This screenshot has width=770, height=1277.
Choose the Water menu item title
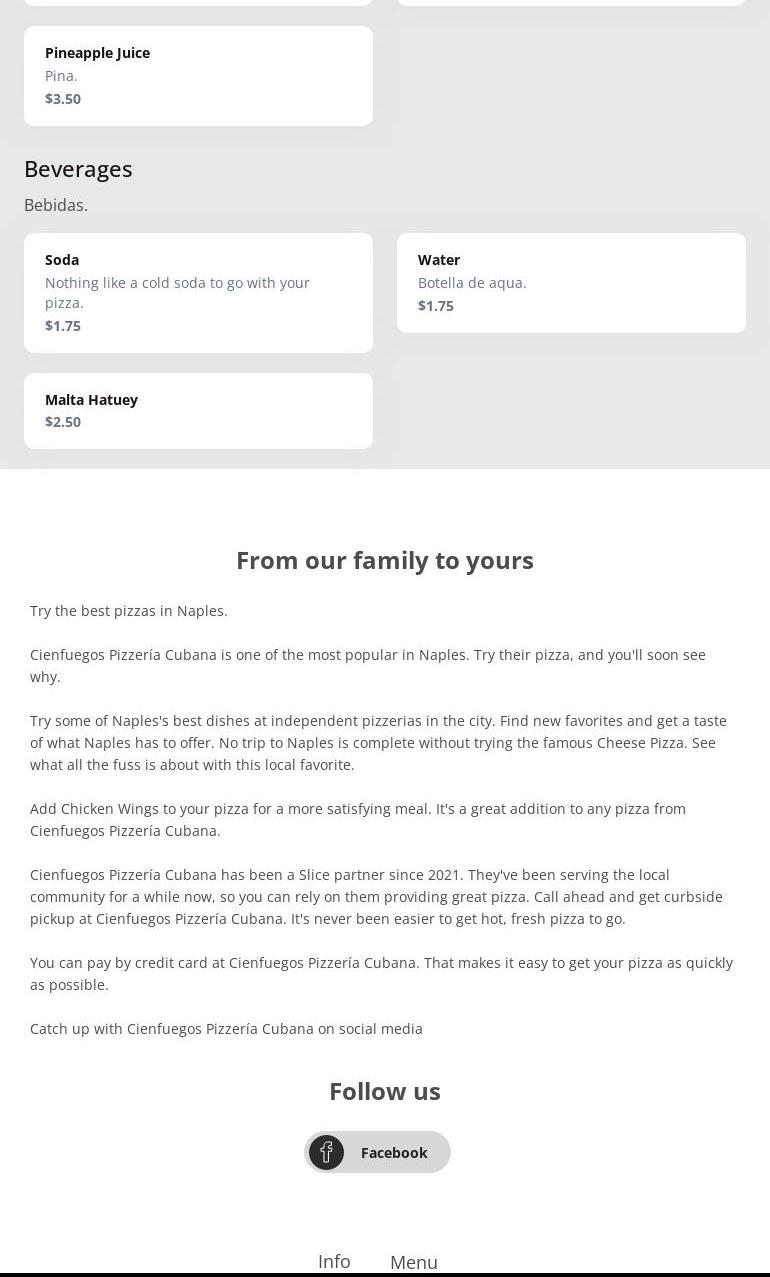tap(439, 260)
